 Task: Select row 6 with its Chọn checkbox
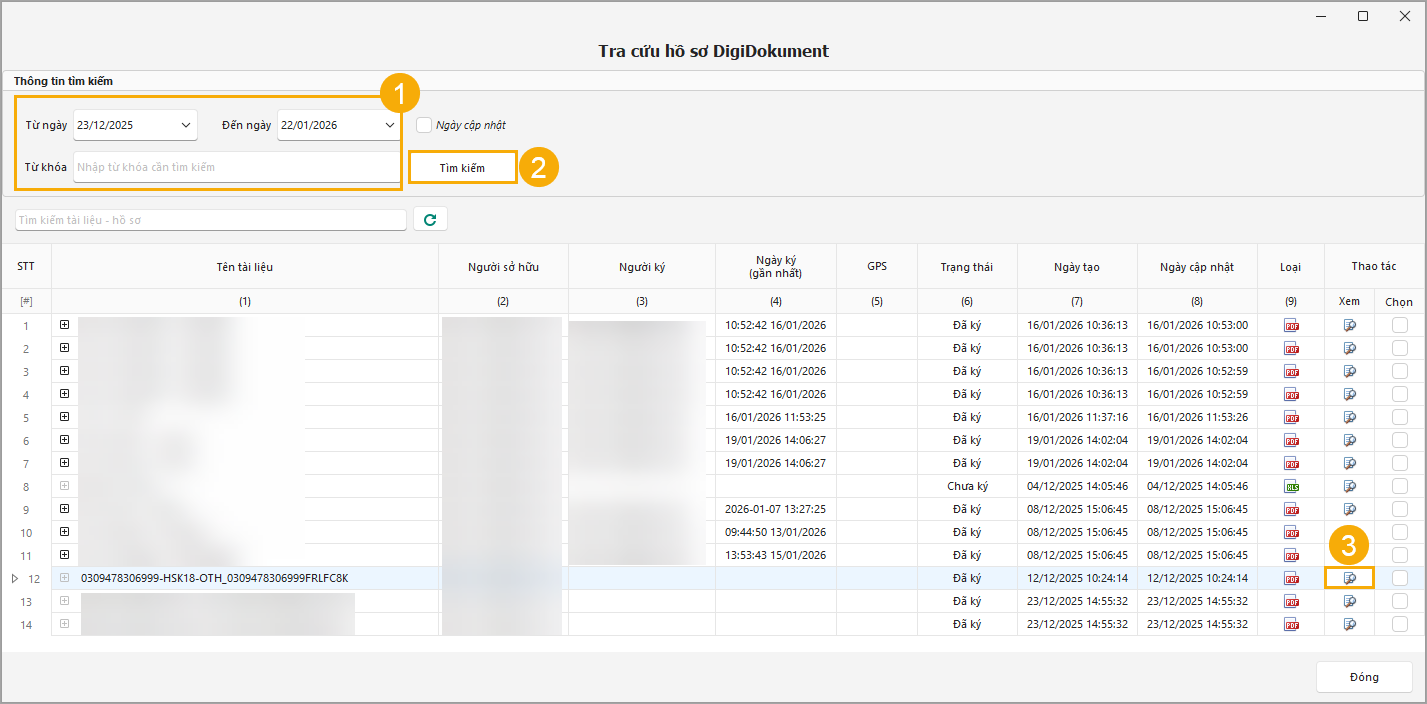coord(1400,440)
